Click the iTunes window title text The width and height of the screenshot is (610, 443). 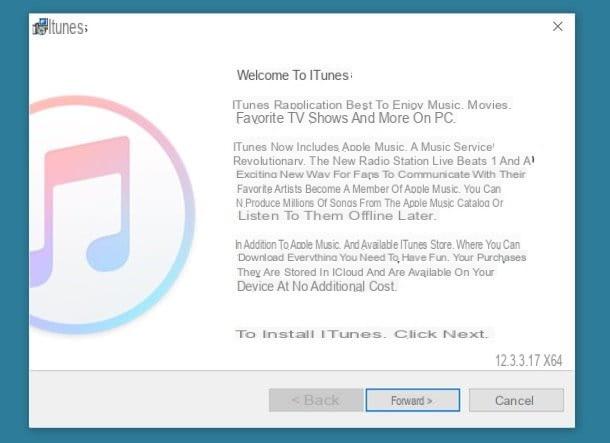(x=68, y=27)
